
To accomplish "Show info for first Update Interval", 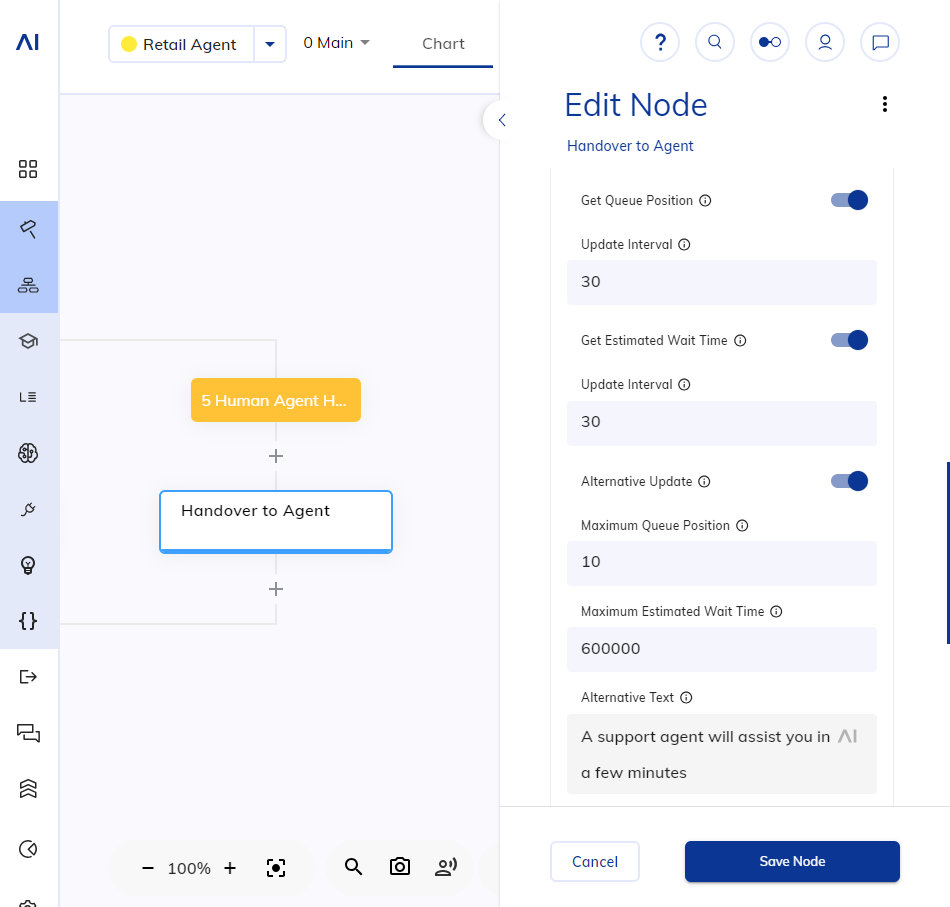I will point(684,245).
